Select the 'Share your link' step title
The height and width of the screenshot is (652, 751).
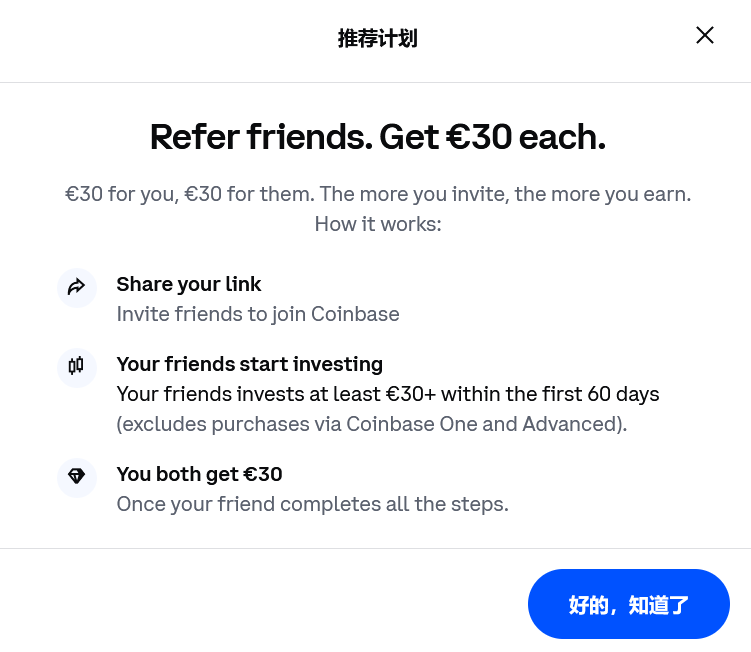click(189, 284)
